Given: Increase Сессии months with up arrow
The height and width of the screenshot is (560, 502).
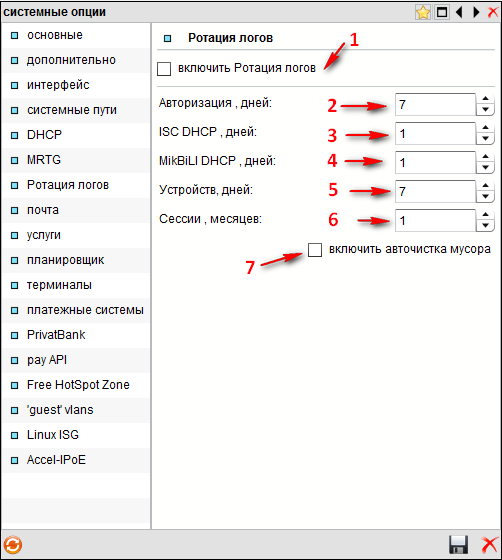Looking at the screenshot, I should (x=485, y=214).
